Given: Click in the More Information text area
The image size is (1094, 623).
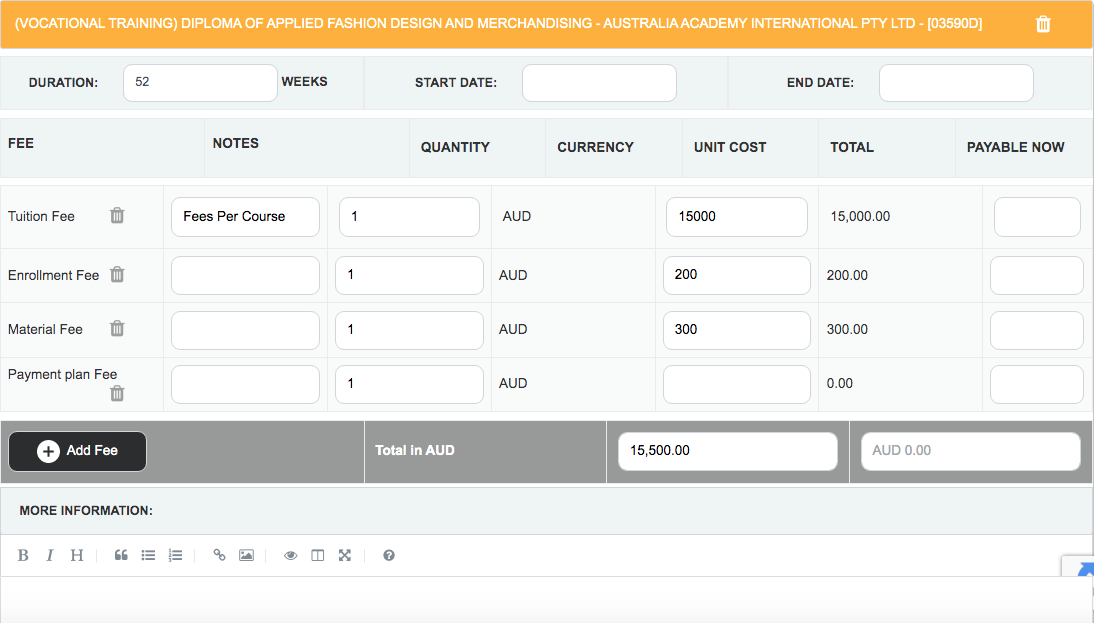Looking at the screenshot, I should tap(547, 599).
